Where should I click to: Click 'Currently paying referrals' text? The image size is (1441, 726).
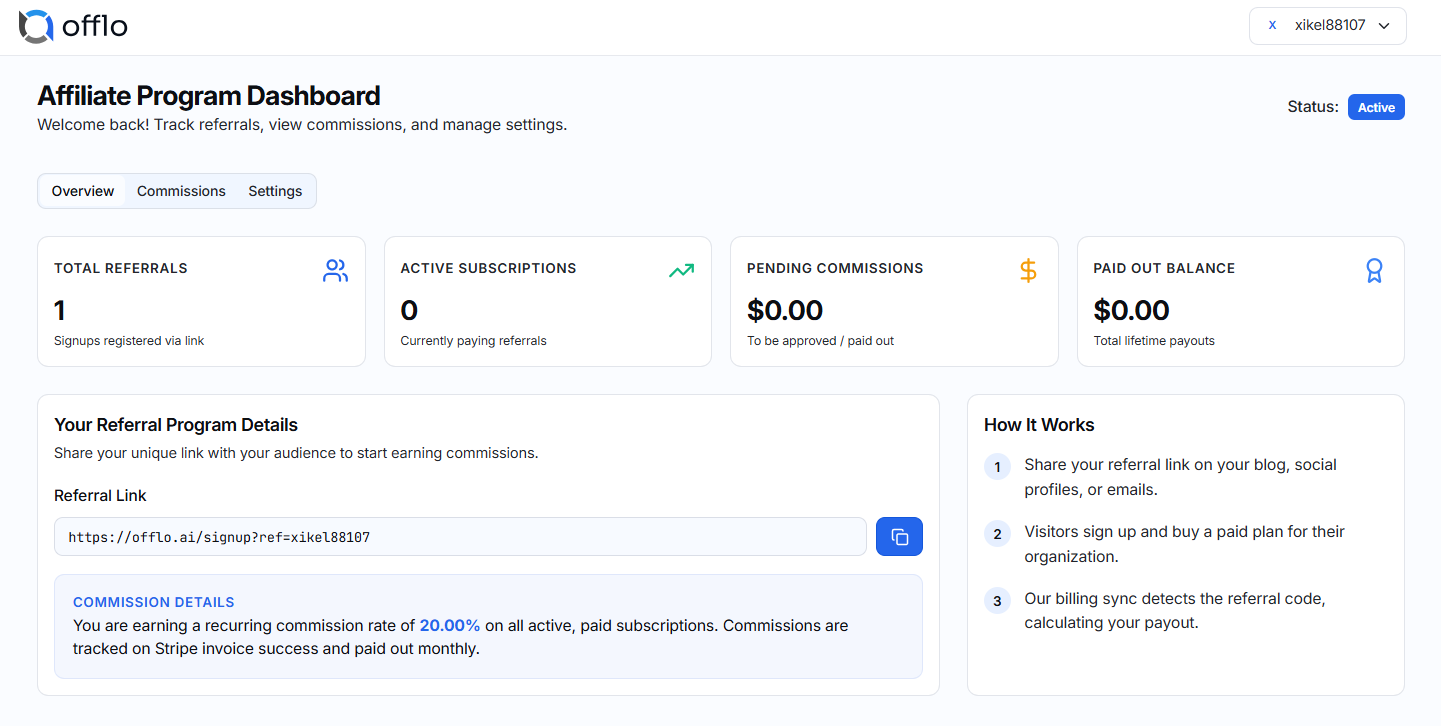[474, 341]
